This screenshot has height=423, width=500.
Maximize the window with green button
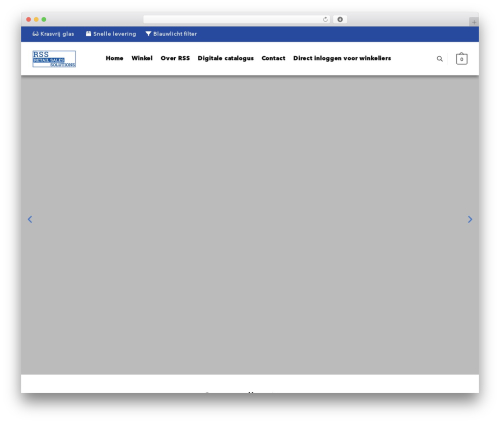tap(44, 19)
